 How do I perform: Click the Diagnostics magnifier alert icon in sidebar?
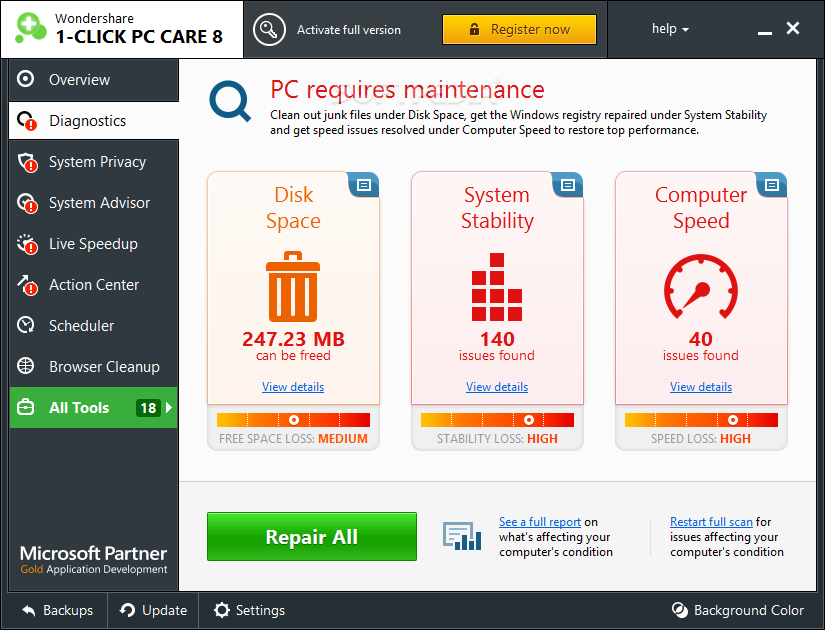[26, 121]
